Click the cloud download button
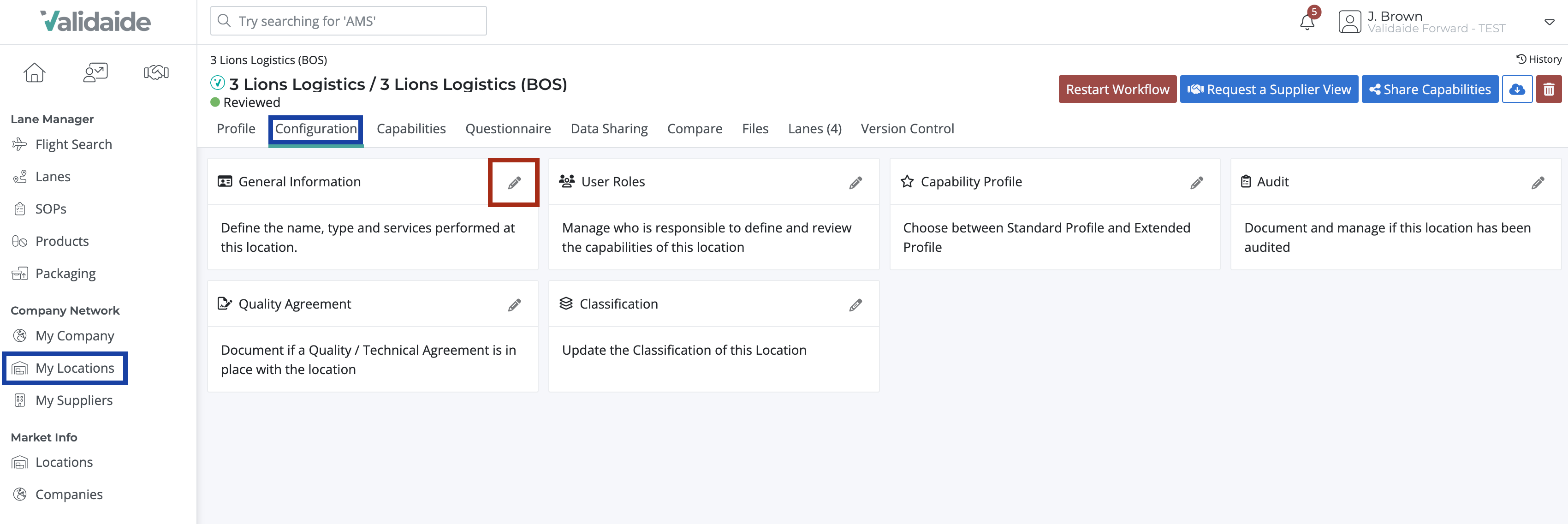Image resolution: width=1568 pixels, height=524 pixels. (x=1517, y=89)
